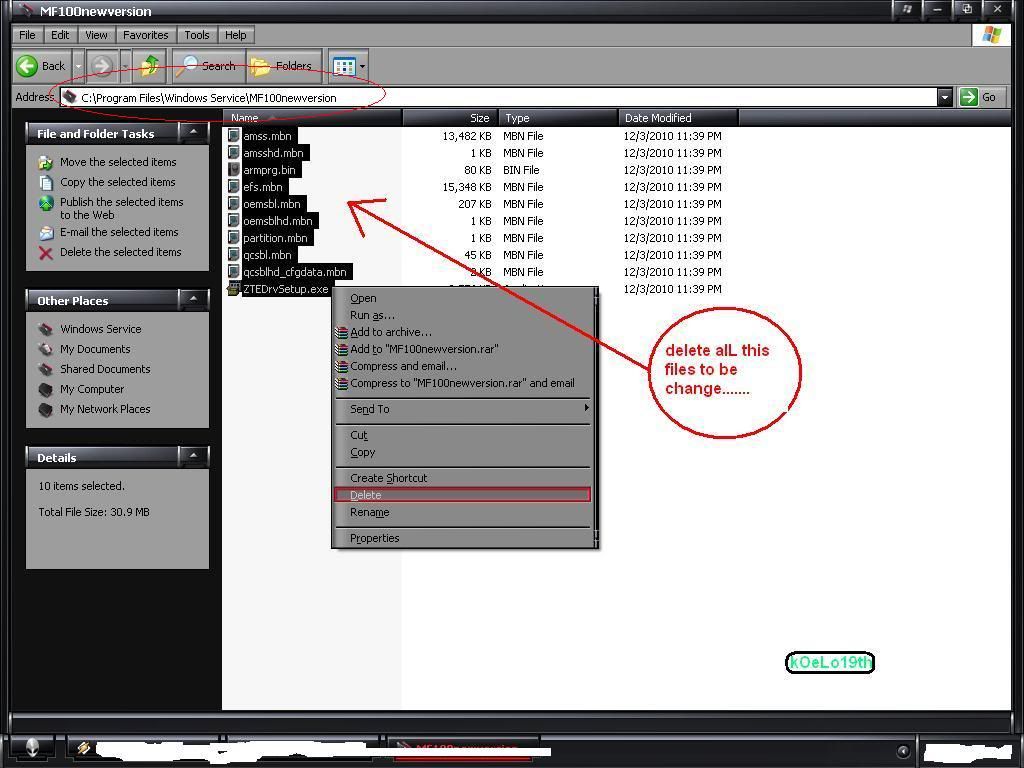The image size is (1024, 768).
Task: Sort by Date Modified column
Action: [x=679, y=118]
